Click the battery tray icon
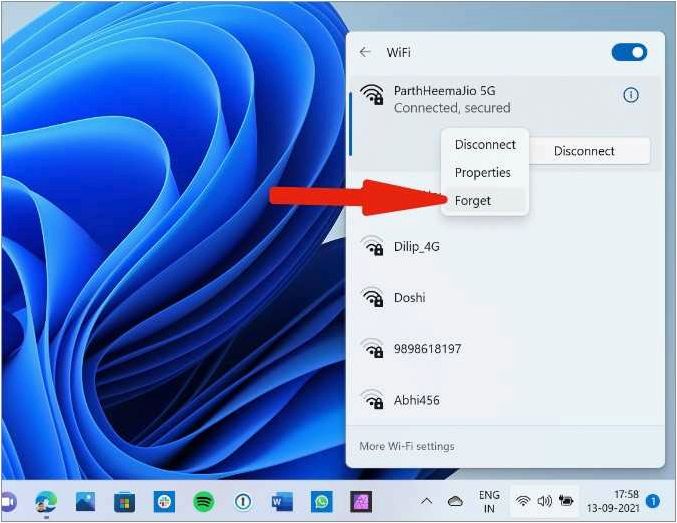 coord(566,501)
